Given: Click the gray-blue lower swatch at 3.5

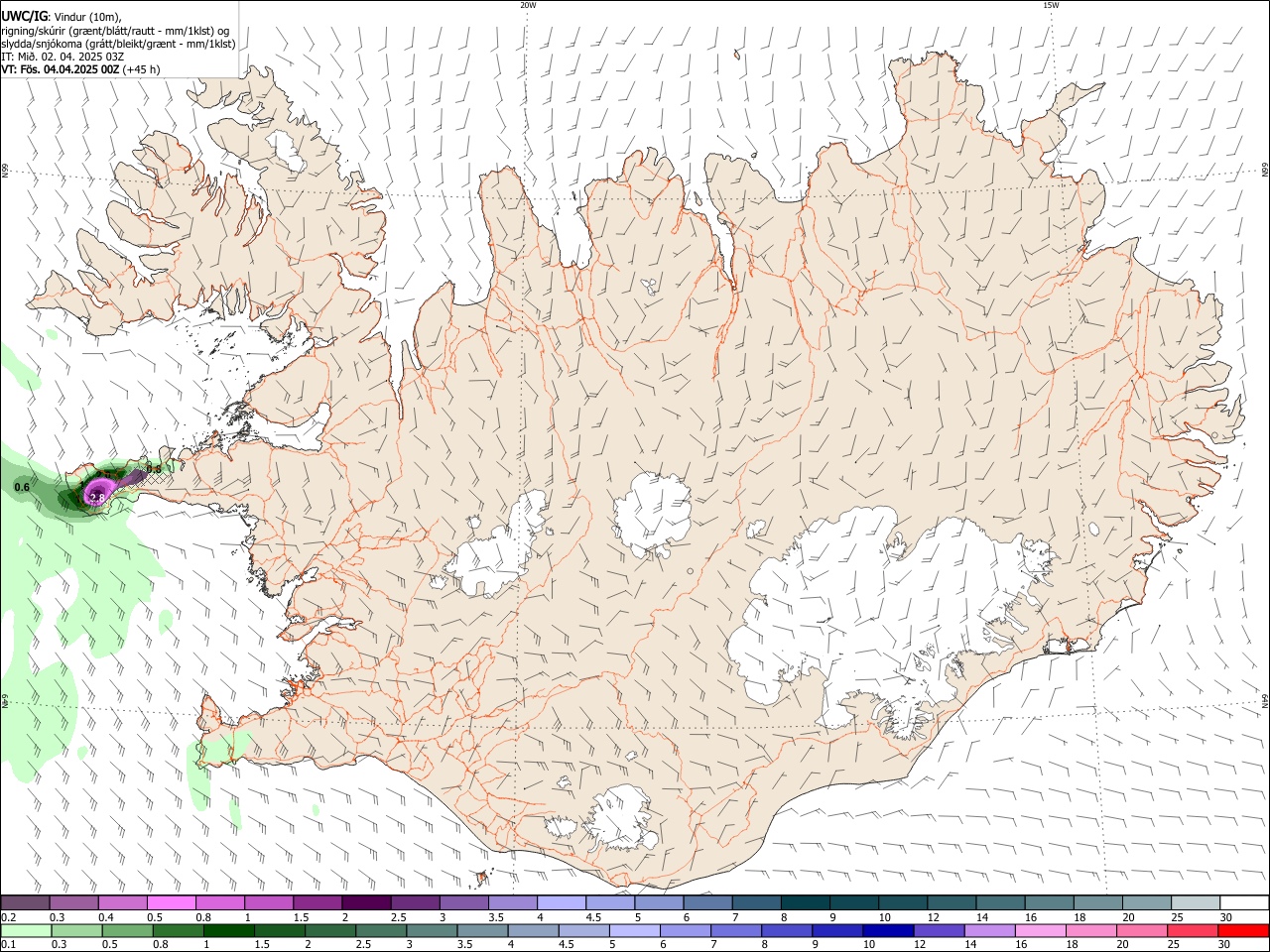Looking at the screenshot, I should 482,930.
